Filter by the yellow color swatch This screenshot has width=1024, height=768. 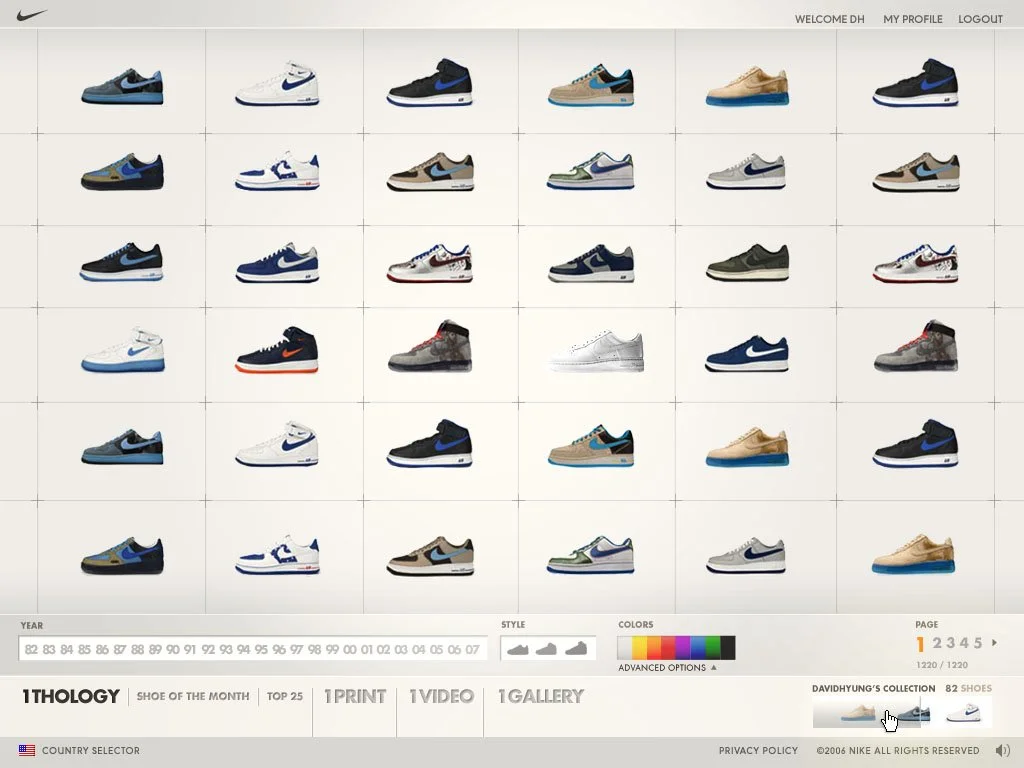[639, 648]
